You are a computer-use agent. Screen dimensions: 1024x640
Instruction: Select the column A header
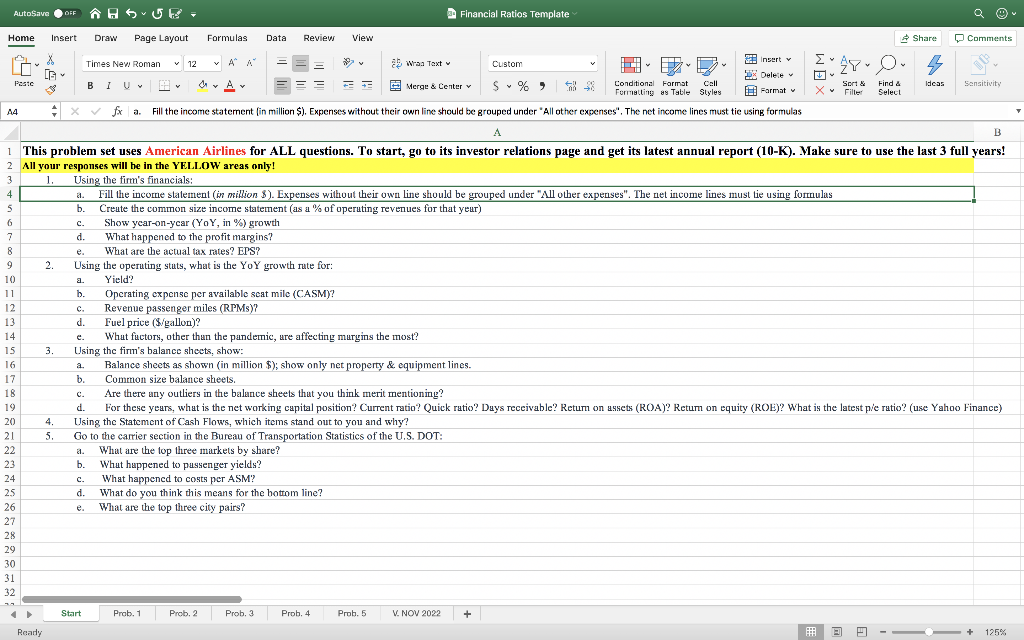497,132
